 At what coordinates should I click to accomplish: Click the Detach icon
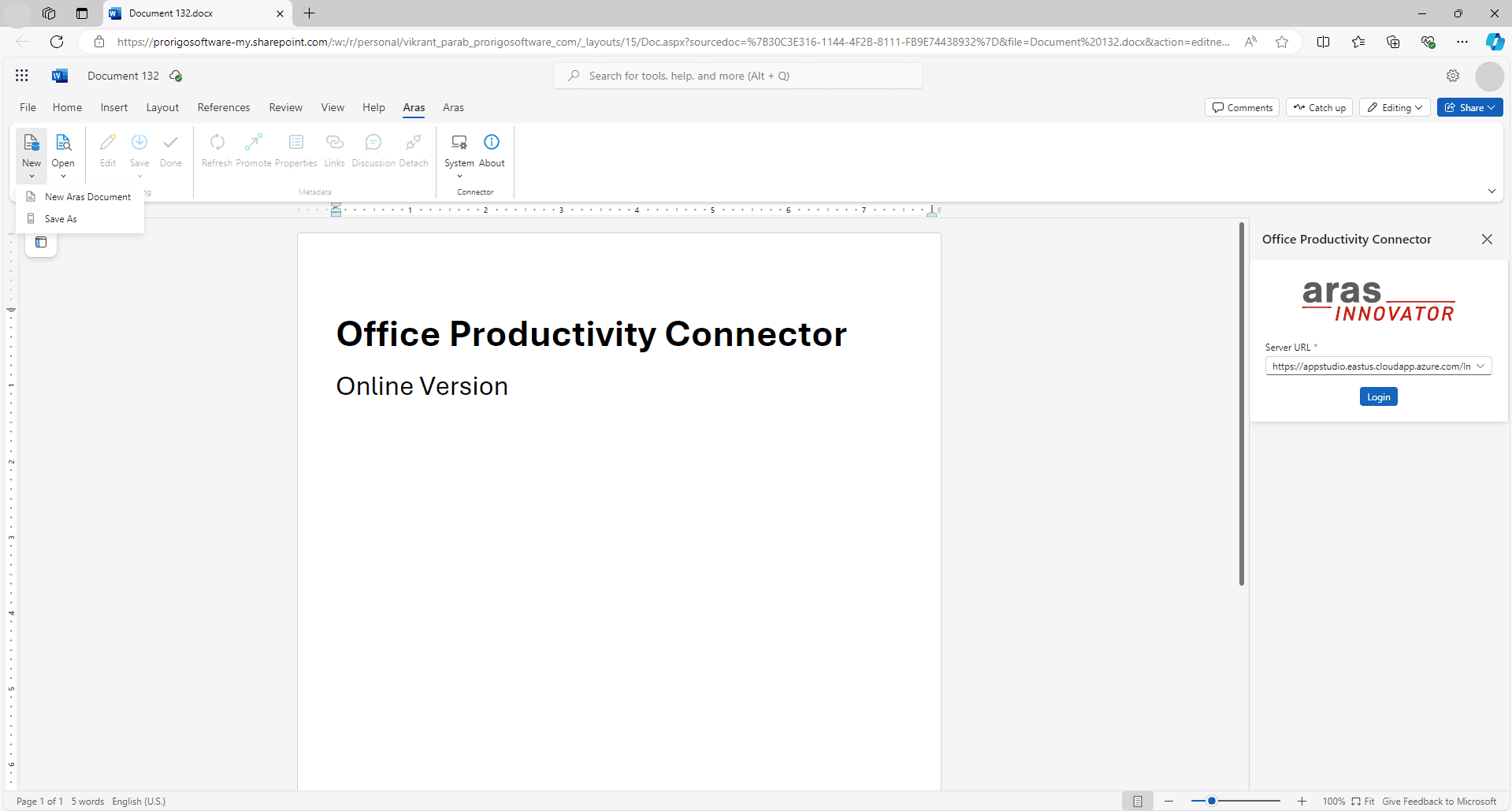tap(414, 143)
